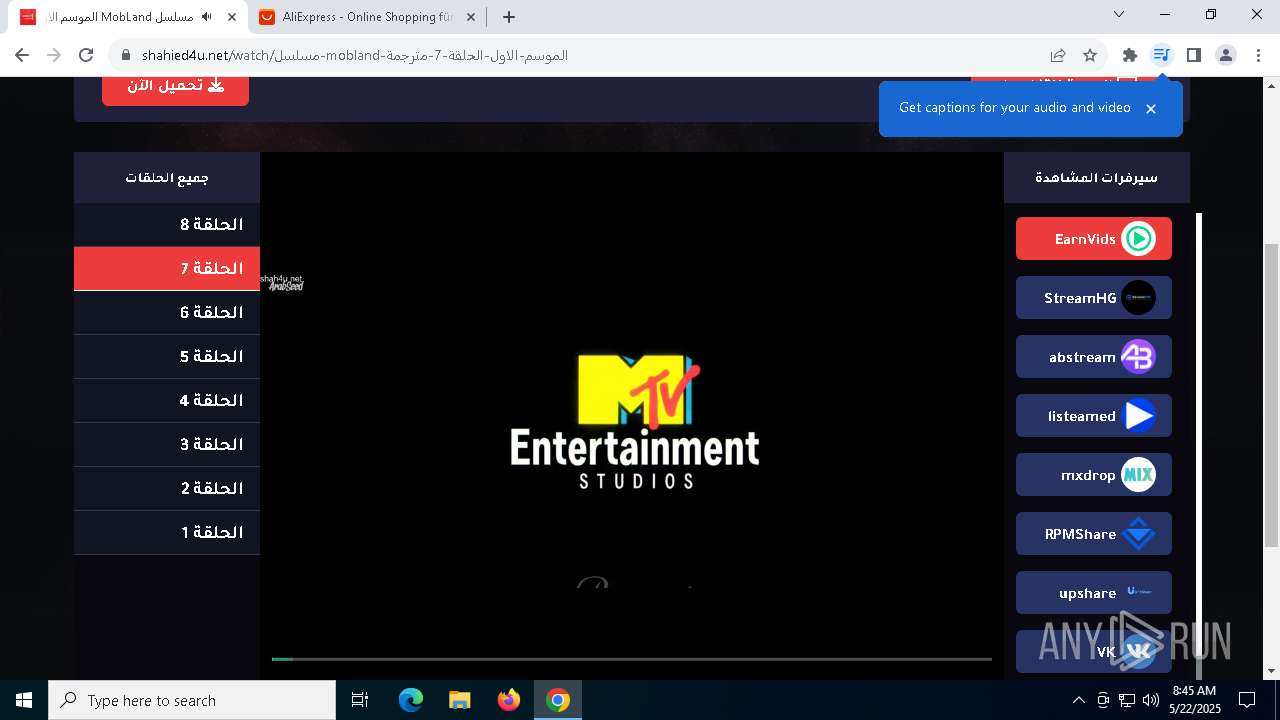Image resolution: width=1280 pixels, height=720 pixels.
Task: Expand the tab search dropdown
Action: coord(1119,14)
